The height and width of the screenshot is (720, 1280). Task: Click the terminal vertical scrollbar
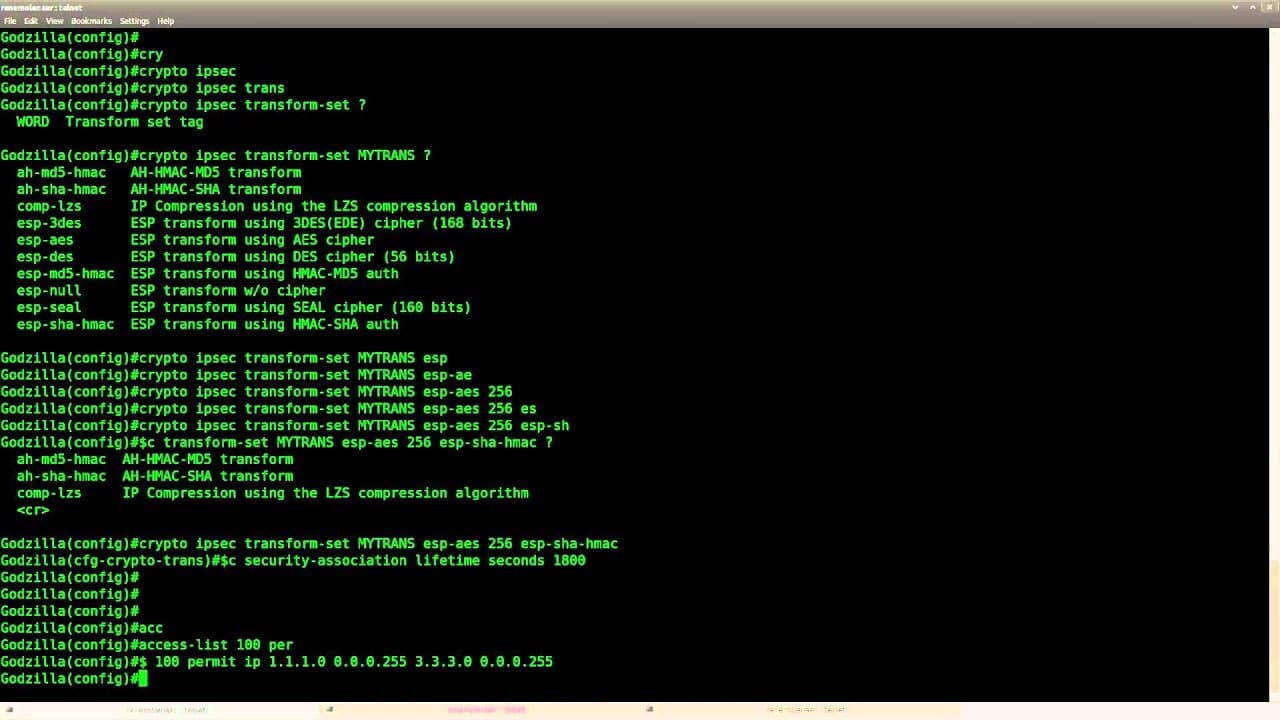pyautogui.click(x=1274, y=360)
